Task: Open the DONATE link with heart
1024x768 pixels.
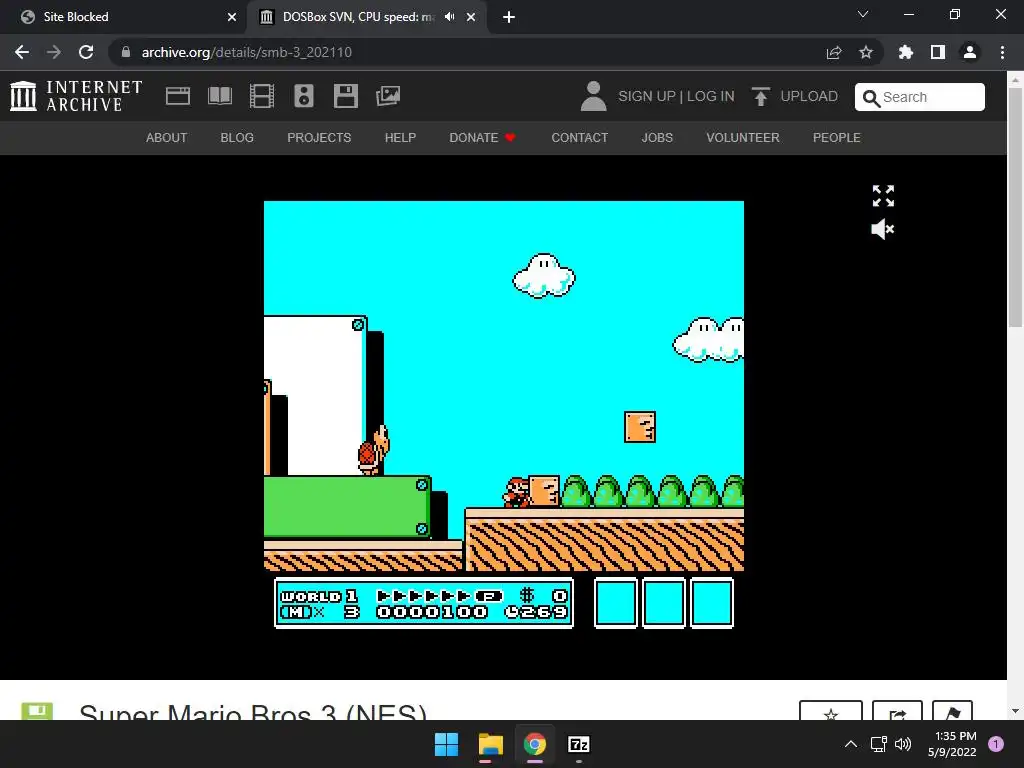Action: click(483, 138)
